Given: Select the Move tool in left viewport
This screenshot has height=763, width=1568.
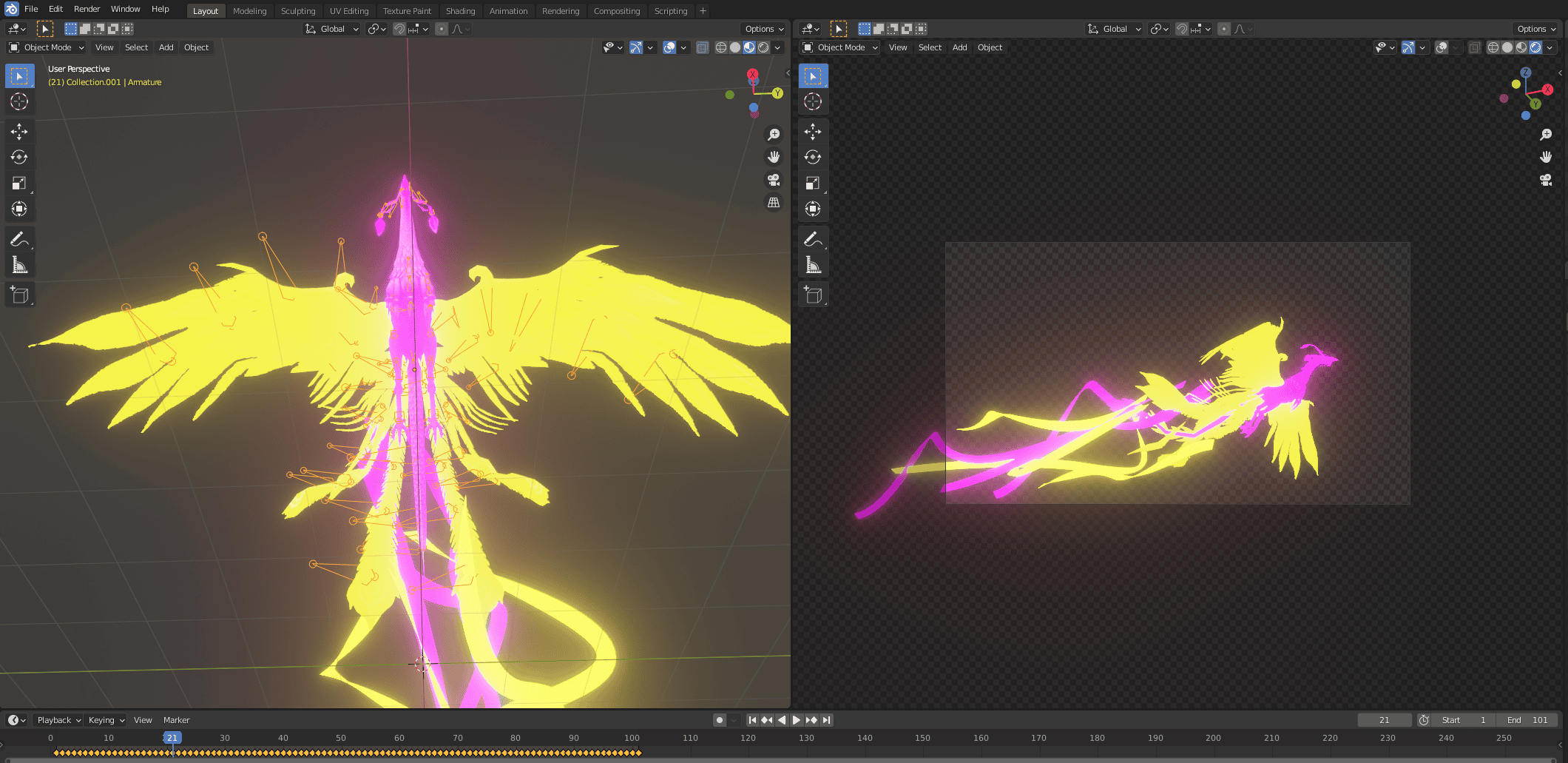Looking at the screenshot, I should (x=19, y=132).
